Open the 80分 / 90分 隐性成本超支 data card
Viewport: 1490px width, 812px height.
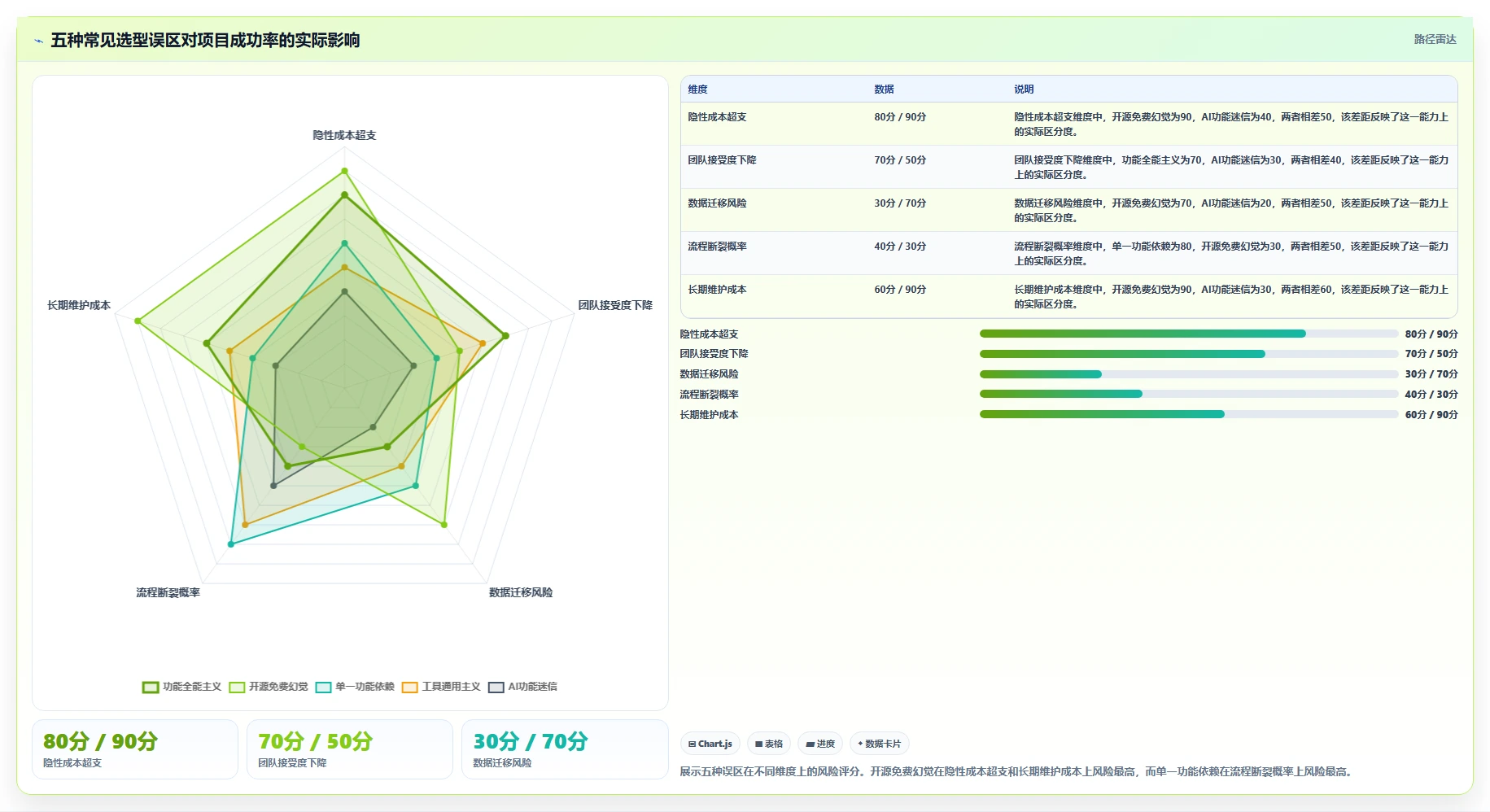pyautogui.click(x=135, y=749)
